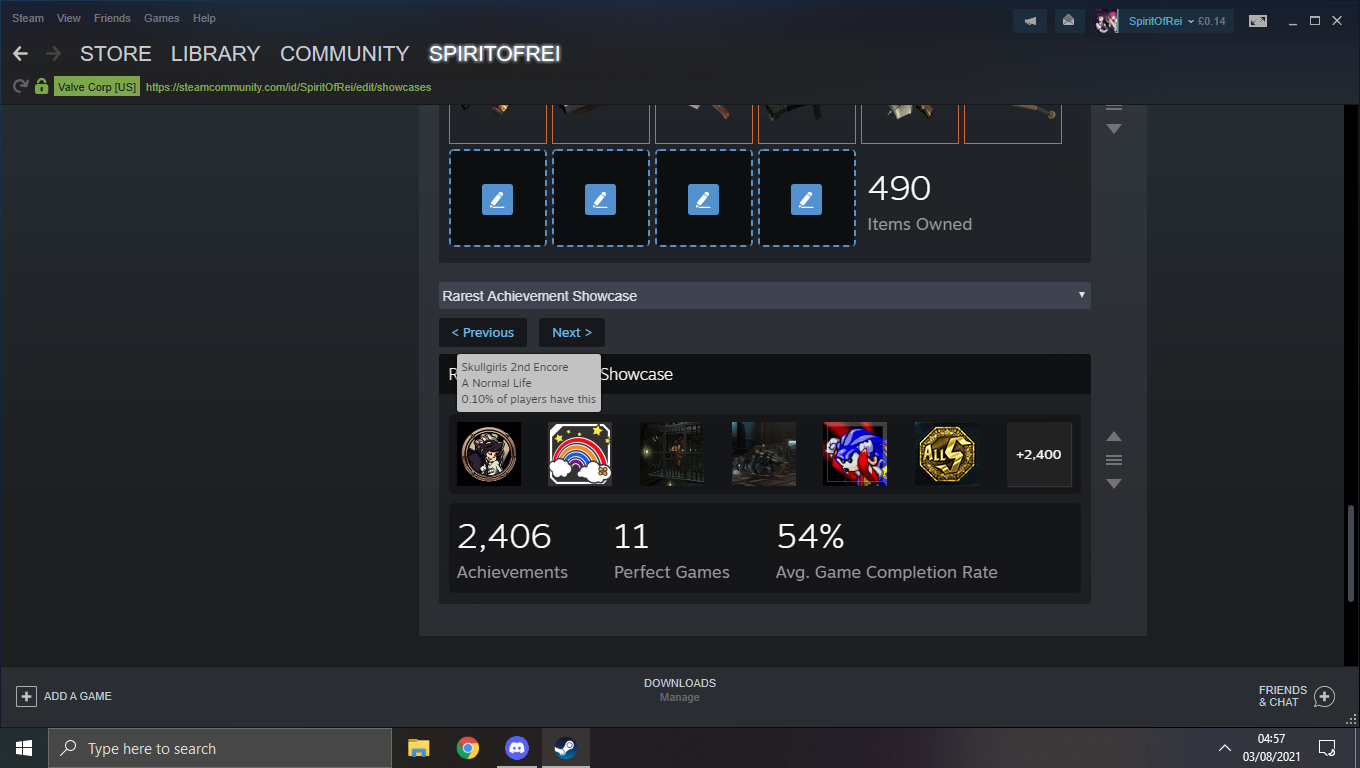The height and width of the screenshot is (768, 1360).
Task: Click the Sonic-style achievement icon
Action: tap(855, 453)
